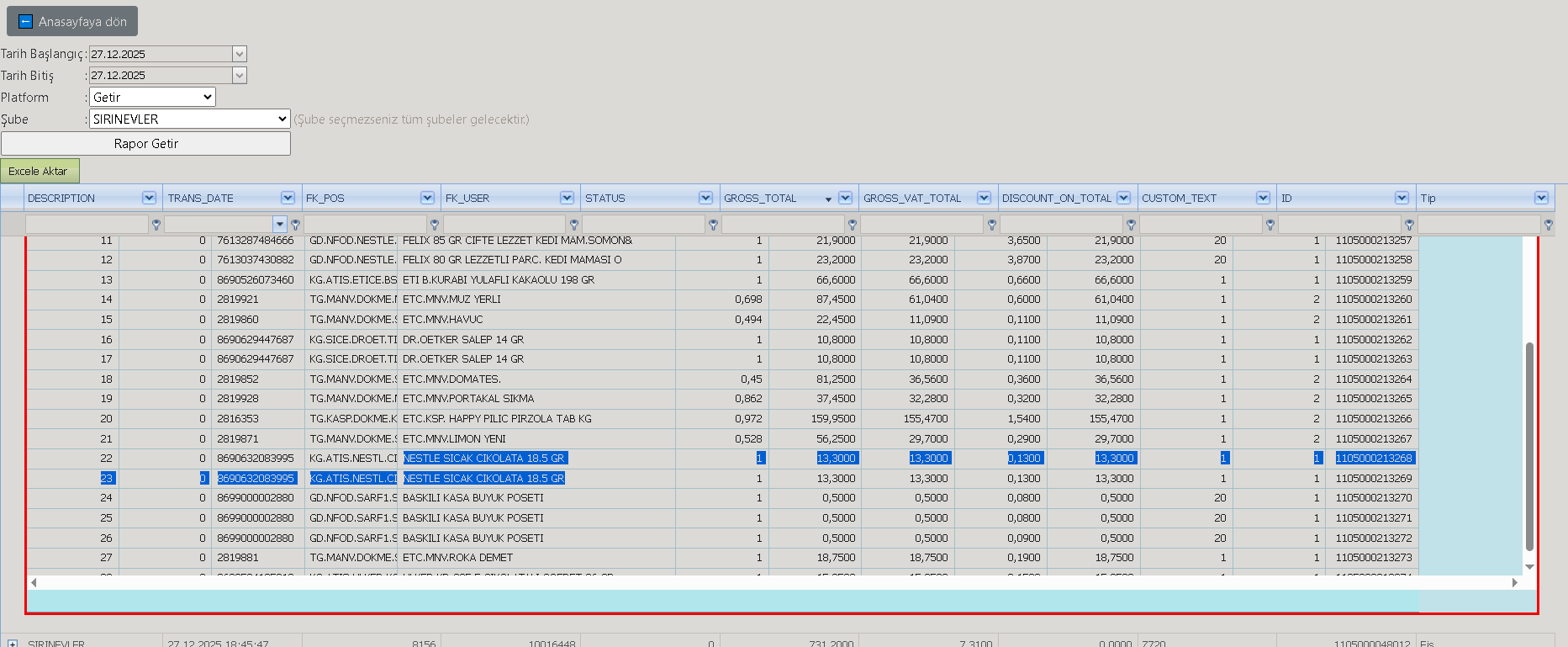This screenshot has height=647, width=1568.
Task: Click the TRANS_DATE column filter funnel icon
Action: tap(295, 225)
